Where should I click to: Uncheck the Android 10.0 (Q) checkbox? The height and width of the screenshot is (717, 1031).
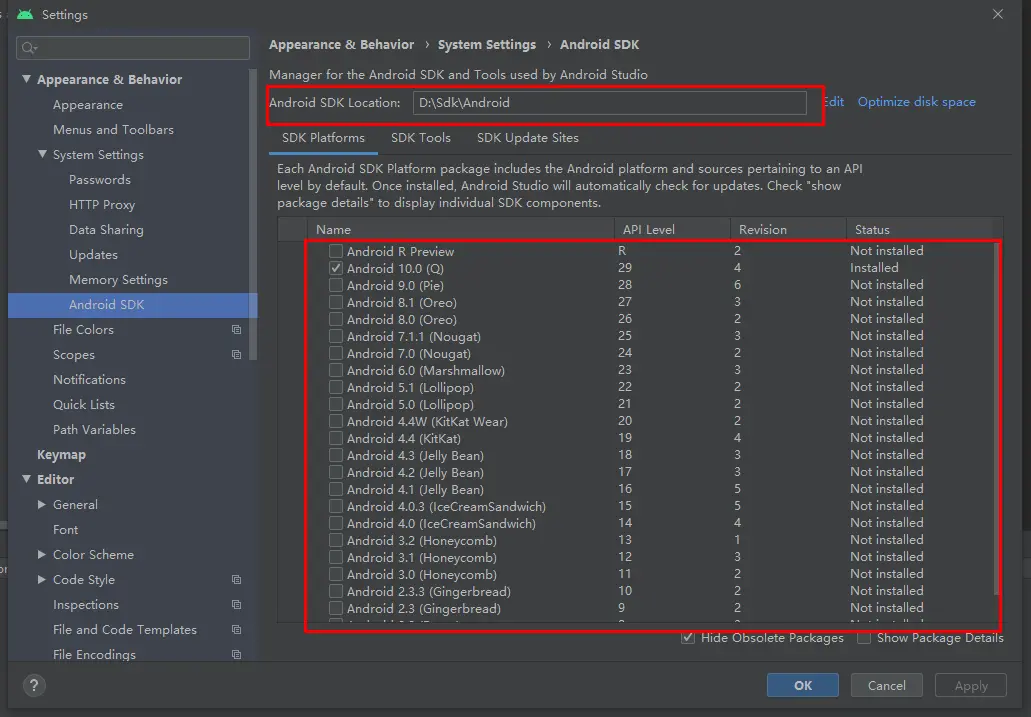click(336, 268)
